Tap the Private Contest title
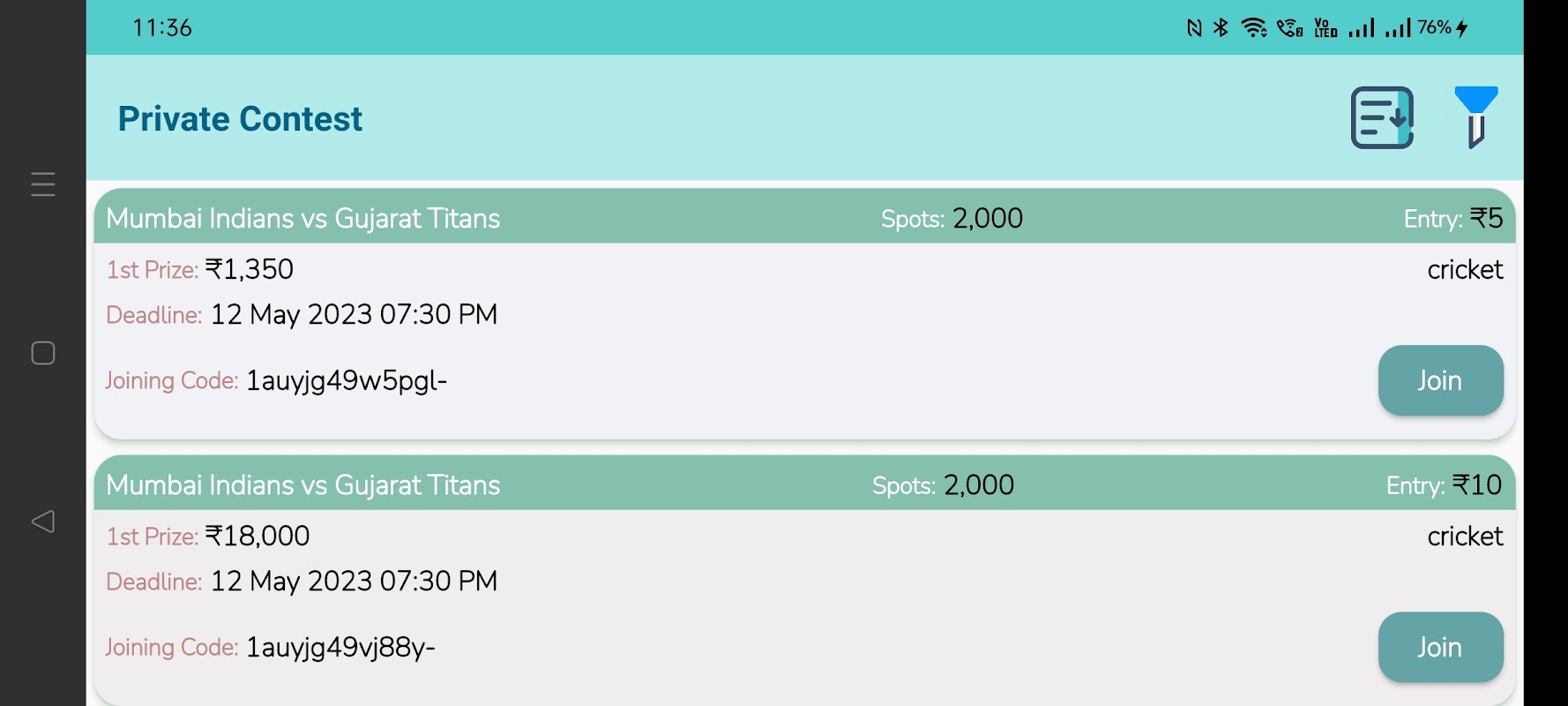The width and height of the screenshot is (1568, 706). [x=240, y=119]
